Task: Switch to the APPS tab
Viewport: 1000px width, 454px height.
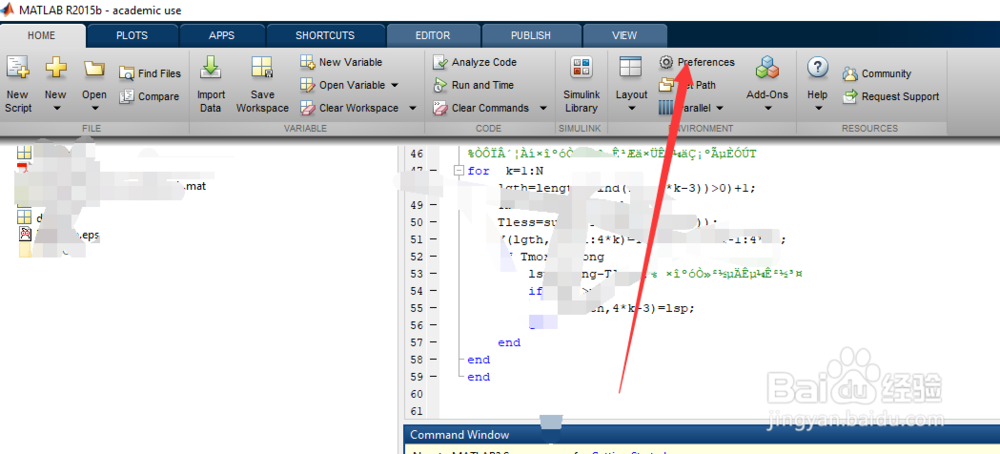Action: [x=221, y=36]
